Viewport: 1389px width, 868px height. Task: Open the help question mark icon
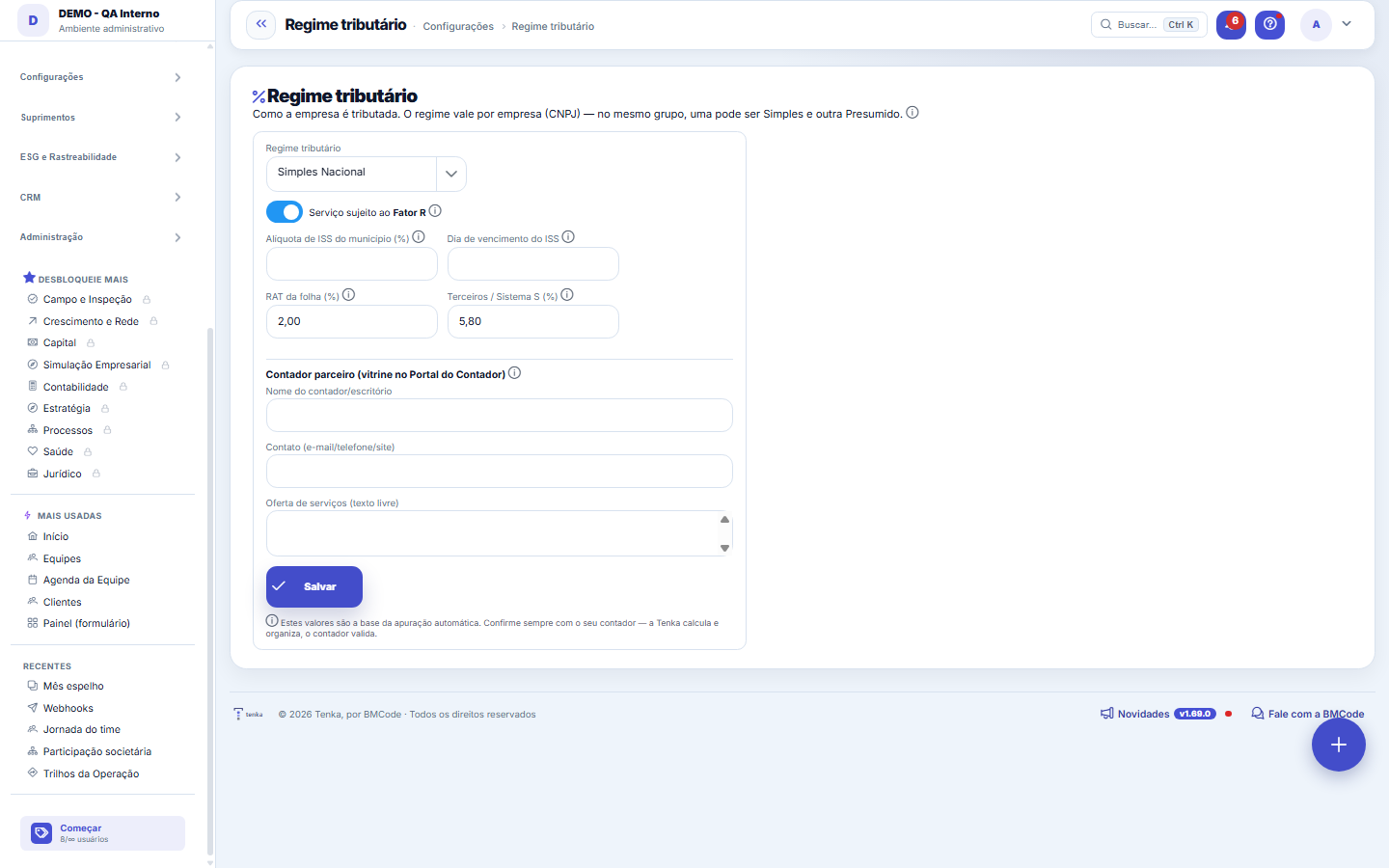coord(1269,25)
